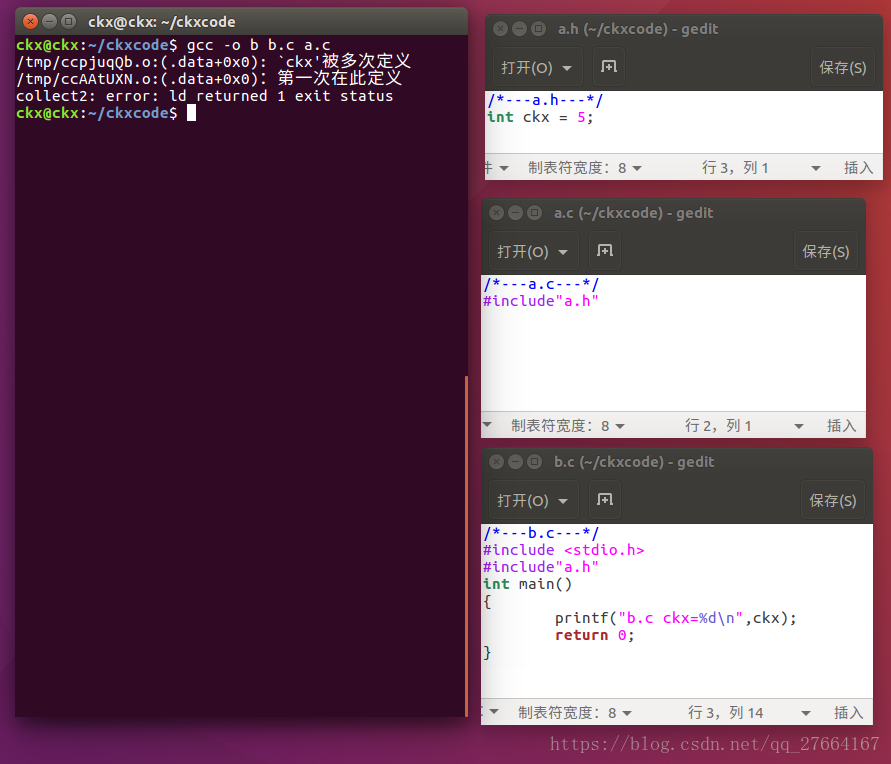The image size is (891, 764).
Task: Close the a.h gedit window
Action: [500, 28]
